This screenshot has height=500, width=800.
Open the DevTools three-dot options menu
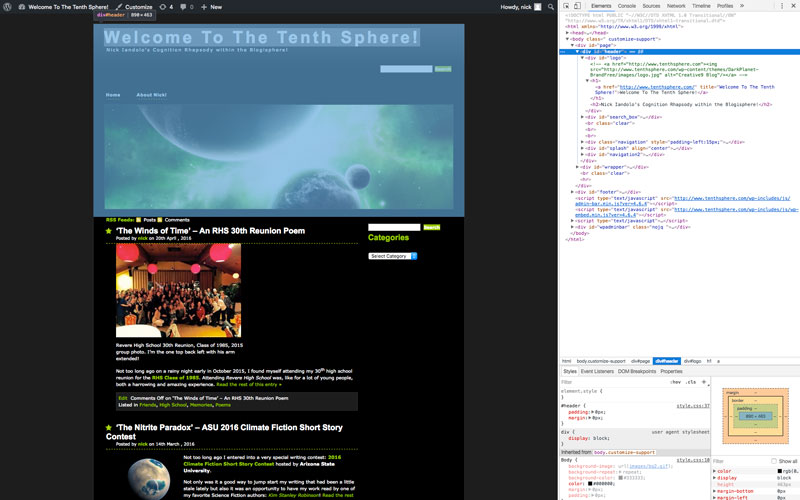782,5
